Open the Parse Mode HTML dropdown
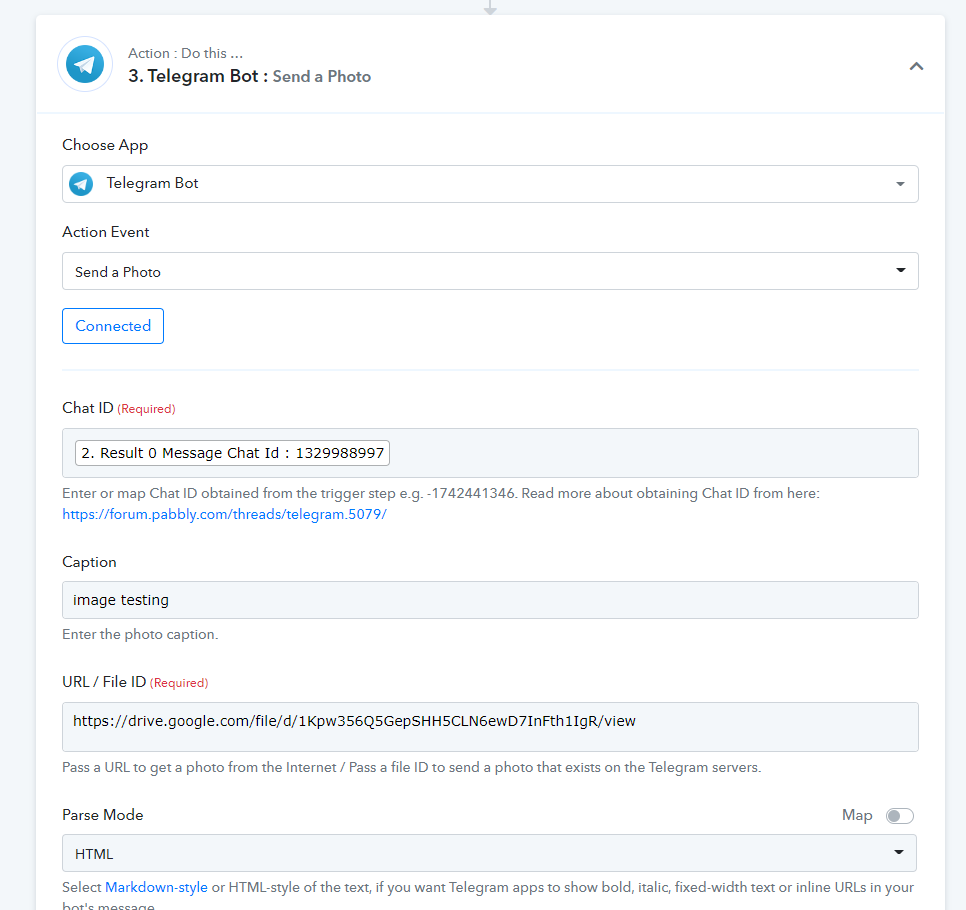This screenshot has width=966, height=910. coord(489,853)
